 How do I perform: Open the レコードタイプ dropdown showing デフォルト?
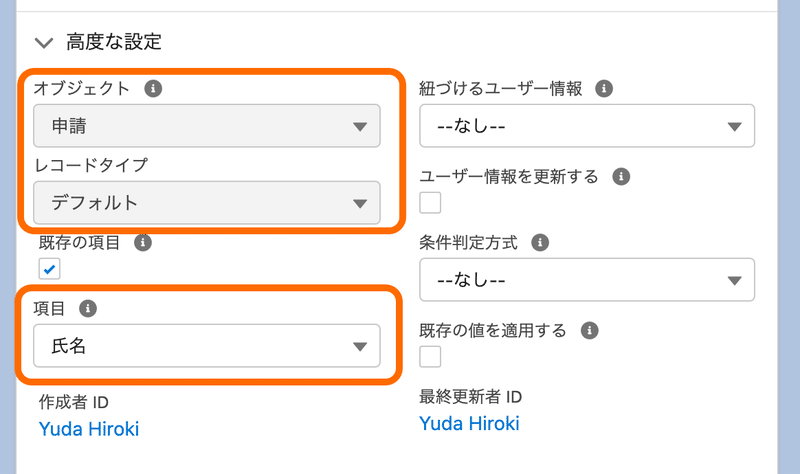(x=207, y=203)
